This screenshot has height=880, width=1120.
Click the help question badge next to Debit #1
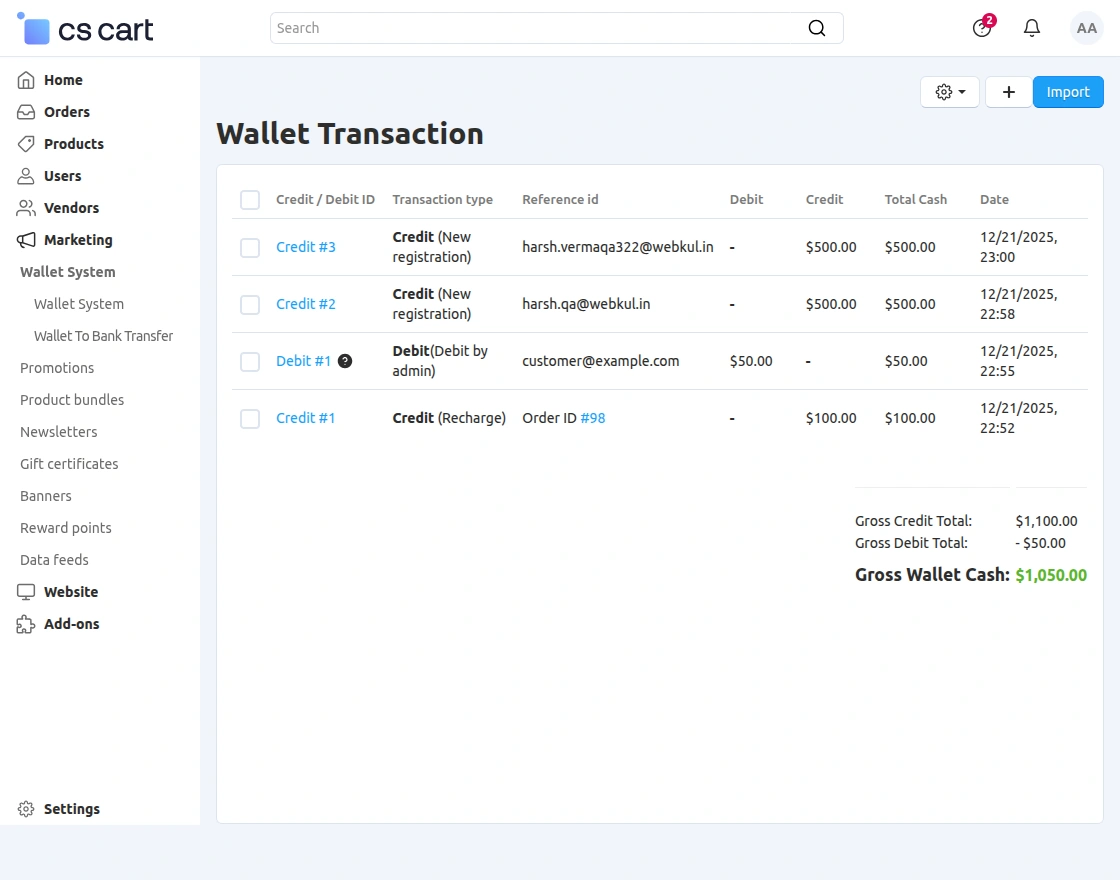[x=345, y=361]
